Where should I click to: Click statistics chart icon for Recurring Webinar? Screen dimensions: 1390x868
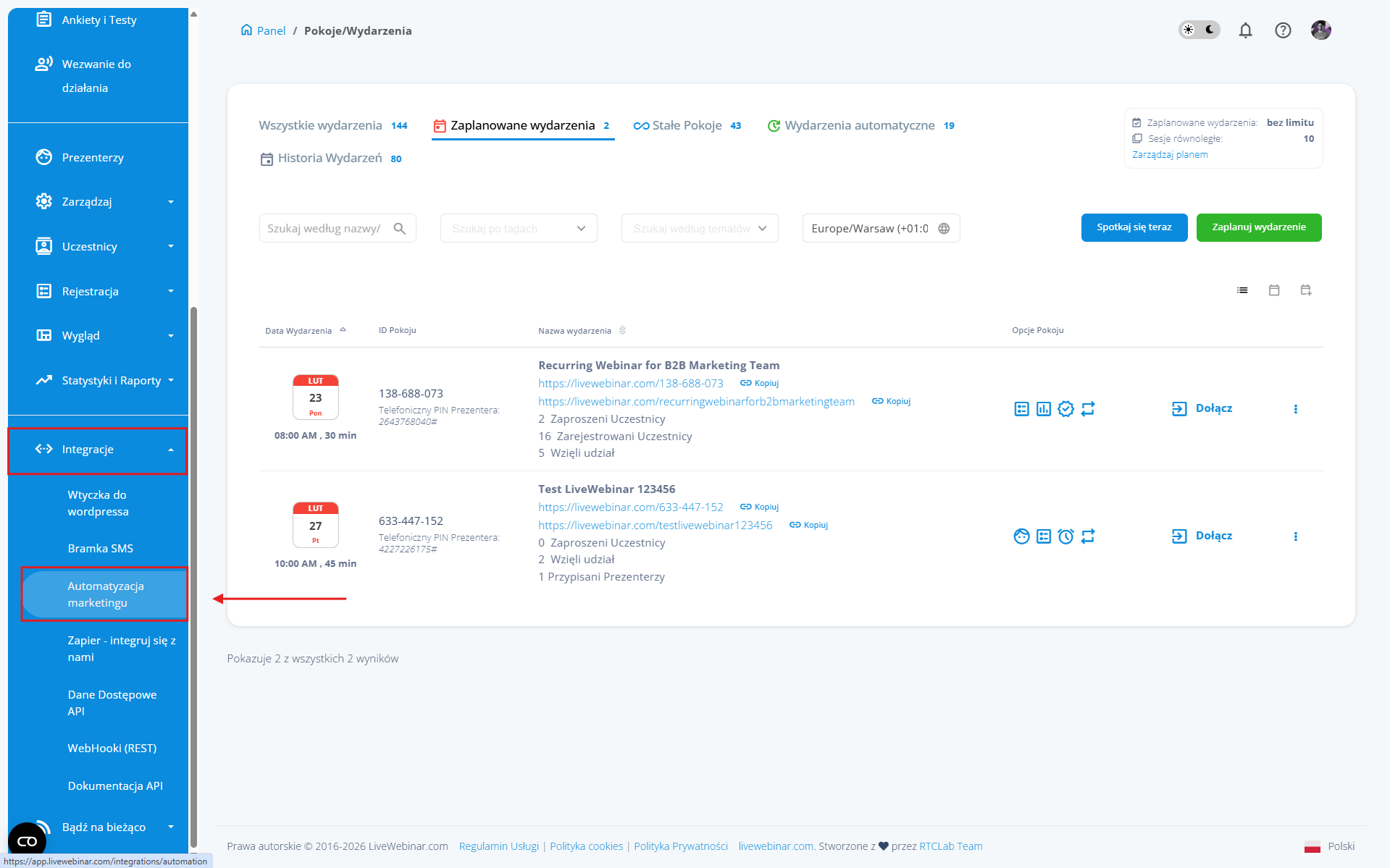coord(1043,409)
